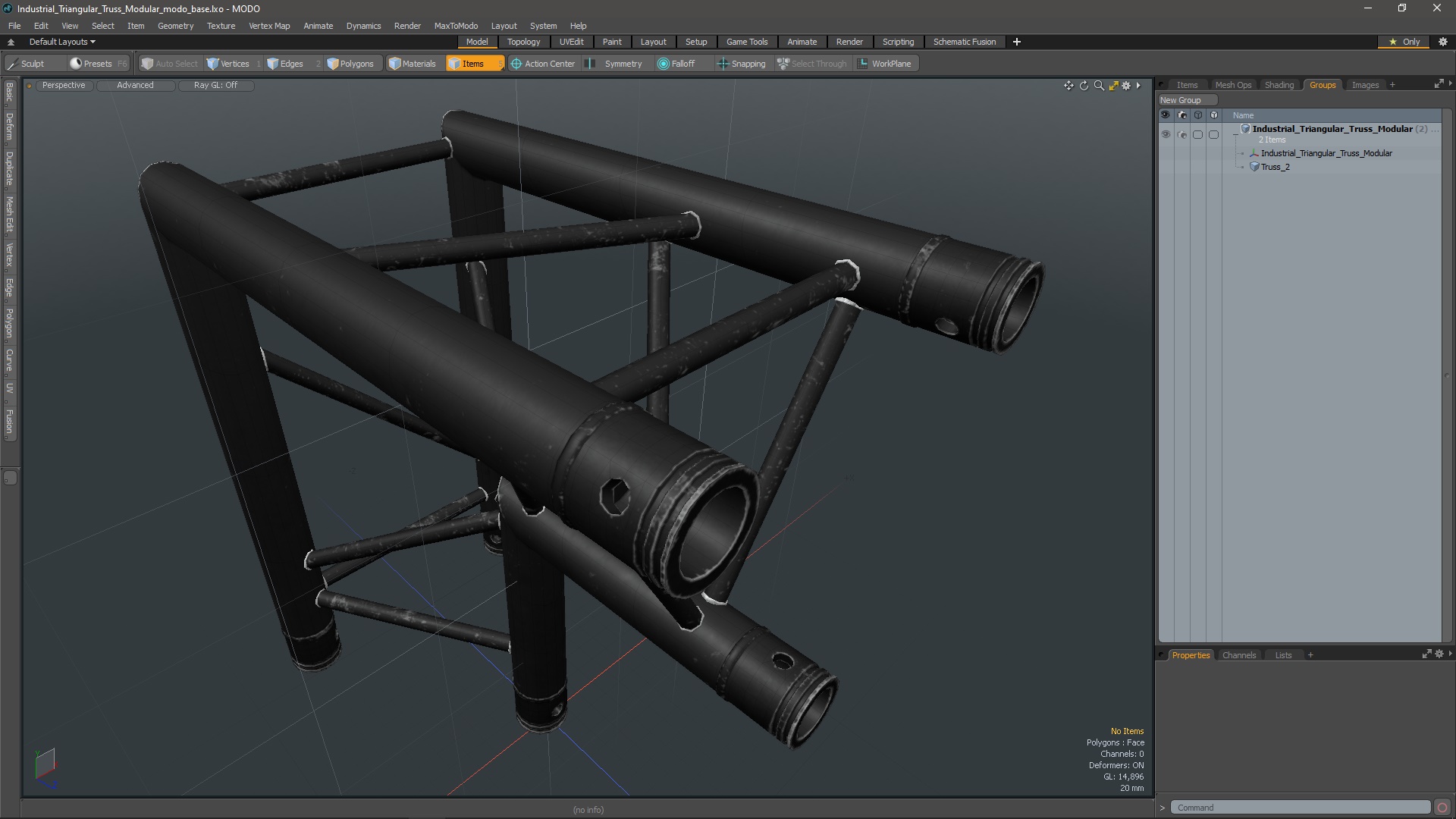Switch to the Mesh Ops panel tab
Screen dimensions: 1456x819
[x=1233, y=85]
